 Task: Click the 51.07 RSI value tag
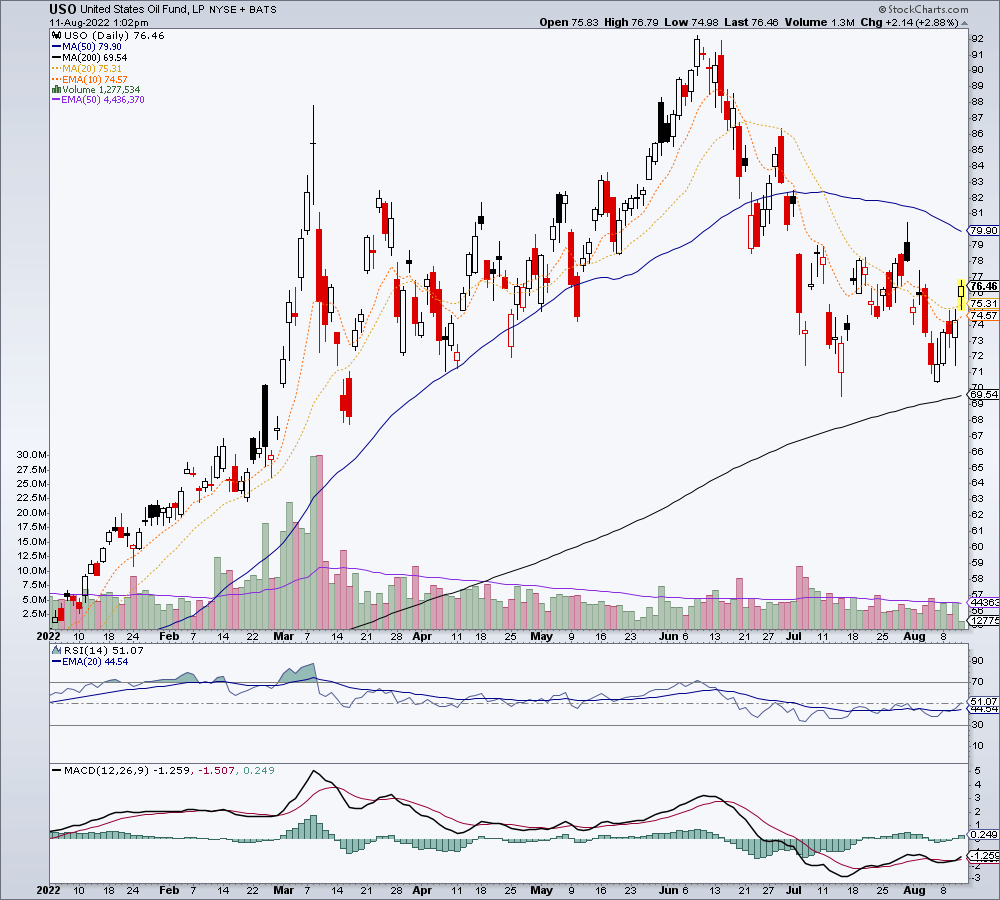[x=983, y=702]
